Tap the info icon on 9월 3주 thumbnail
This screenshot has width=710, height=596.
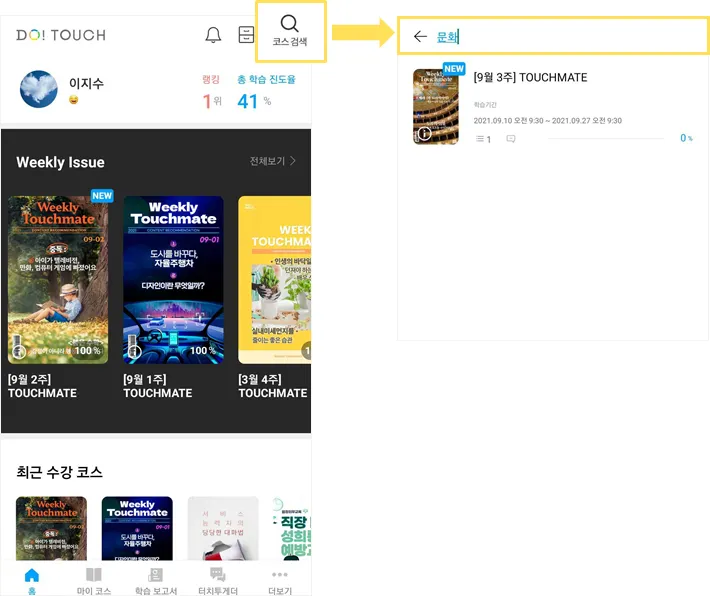click(424, 134)
